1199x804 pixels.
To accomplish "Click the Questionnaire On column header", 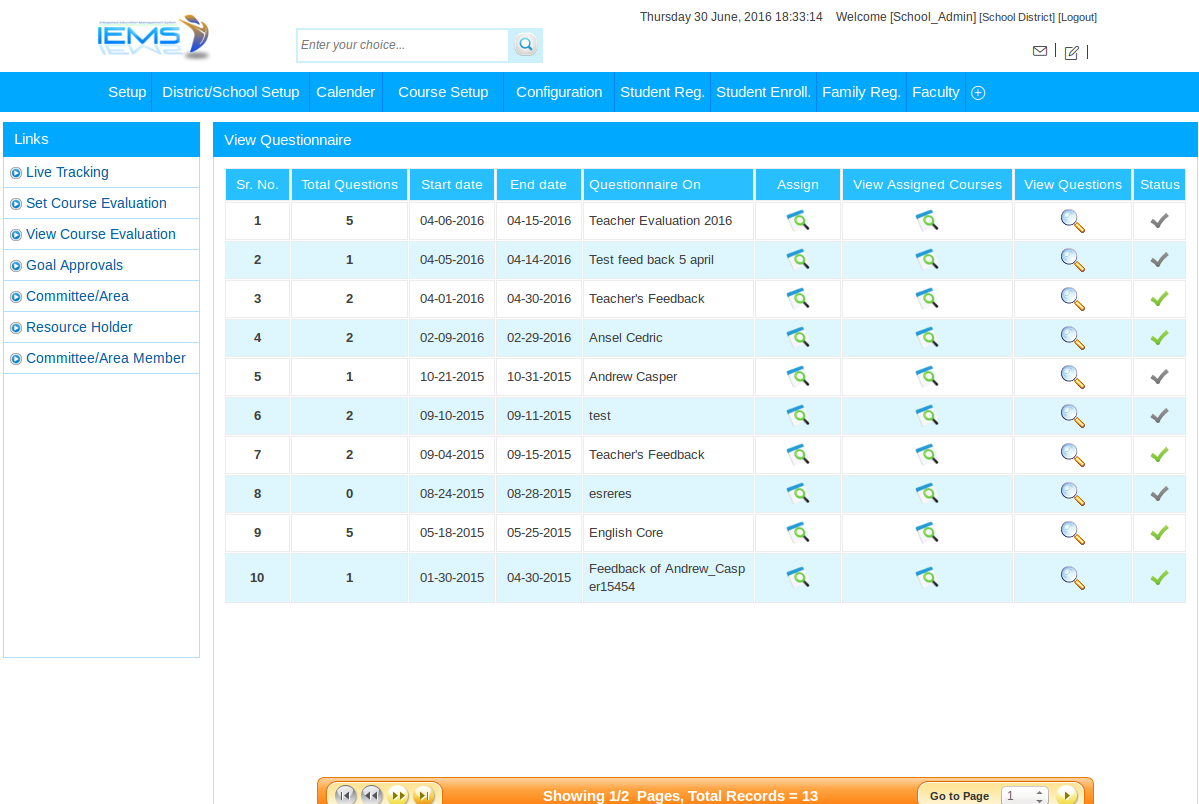I will coord(668,185).
